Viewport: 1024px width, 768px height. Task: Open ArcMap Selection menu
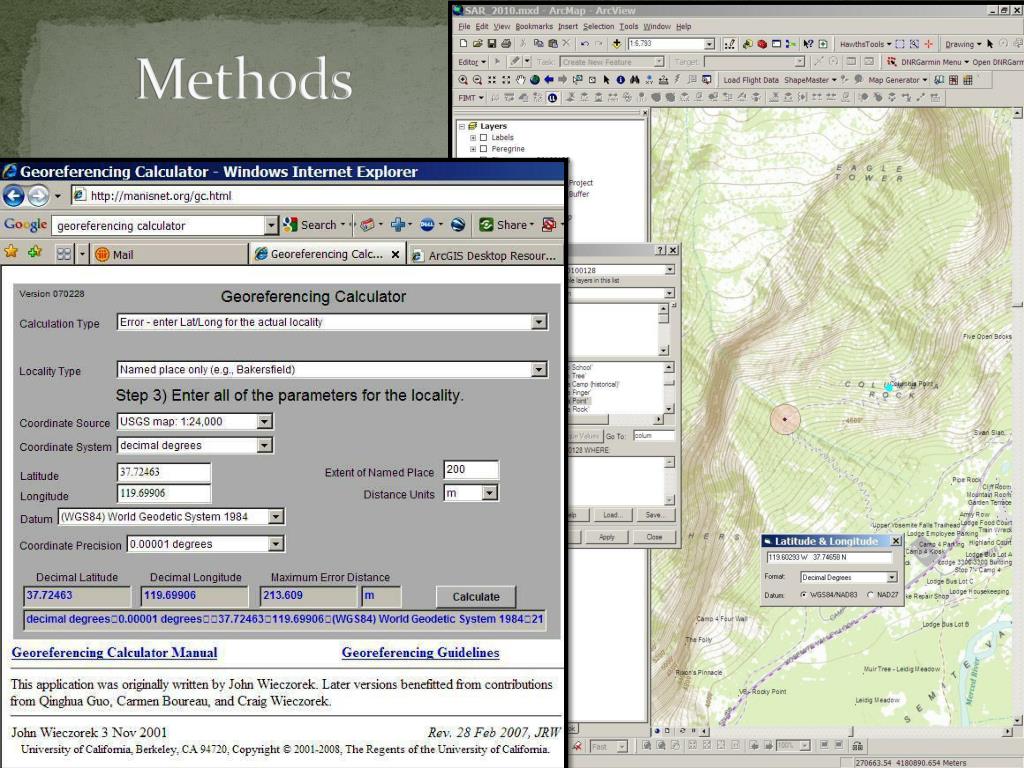click(599, 27)
